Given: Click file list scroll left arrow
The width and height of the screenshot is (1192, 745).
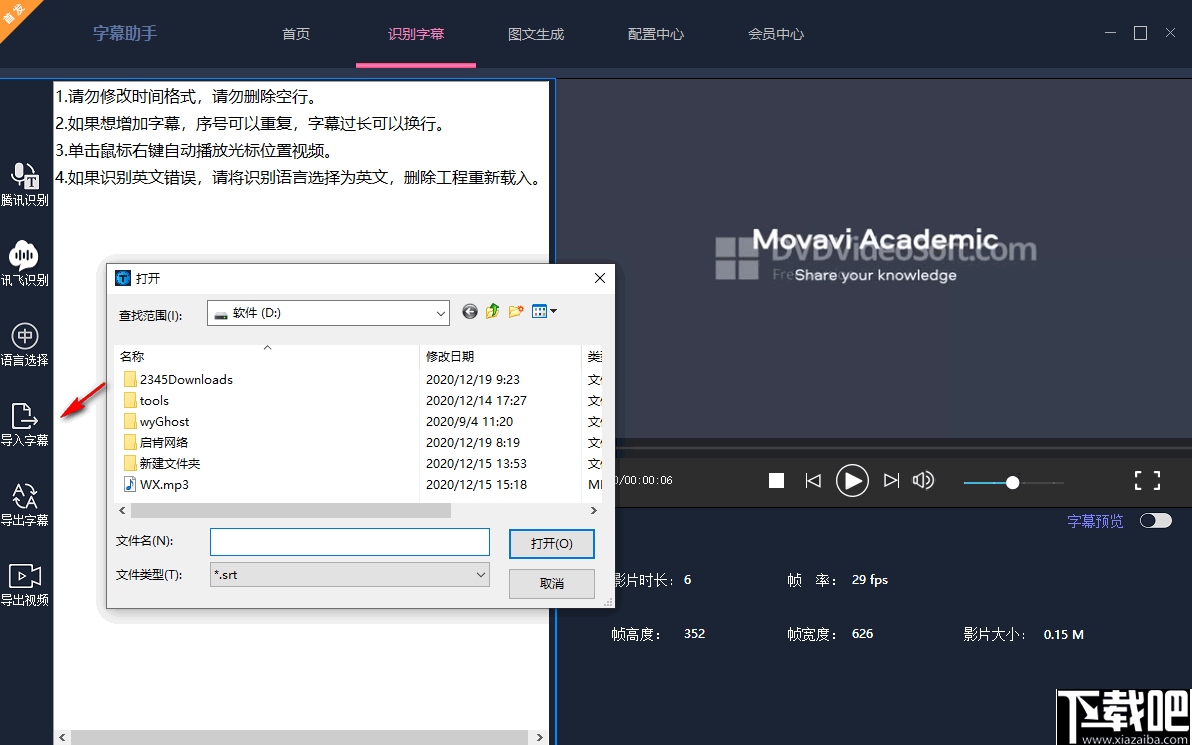Looking at the screenshot, I should [x=122, y=510].
